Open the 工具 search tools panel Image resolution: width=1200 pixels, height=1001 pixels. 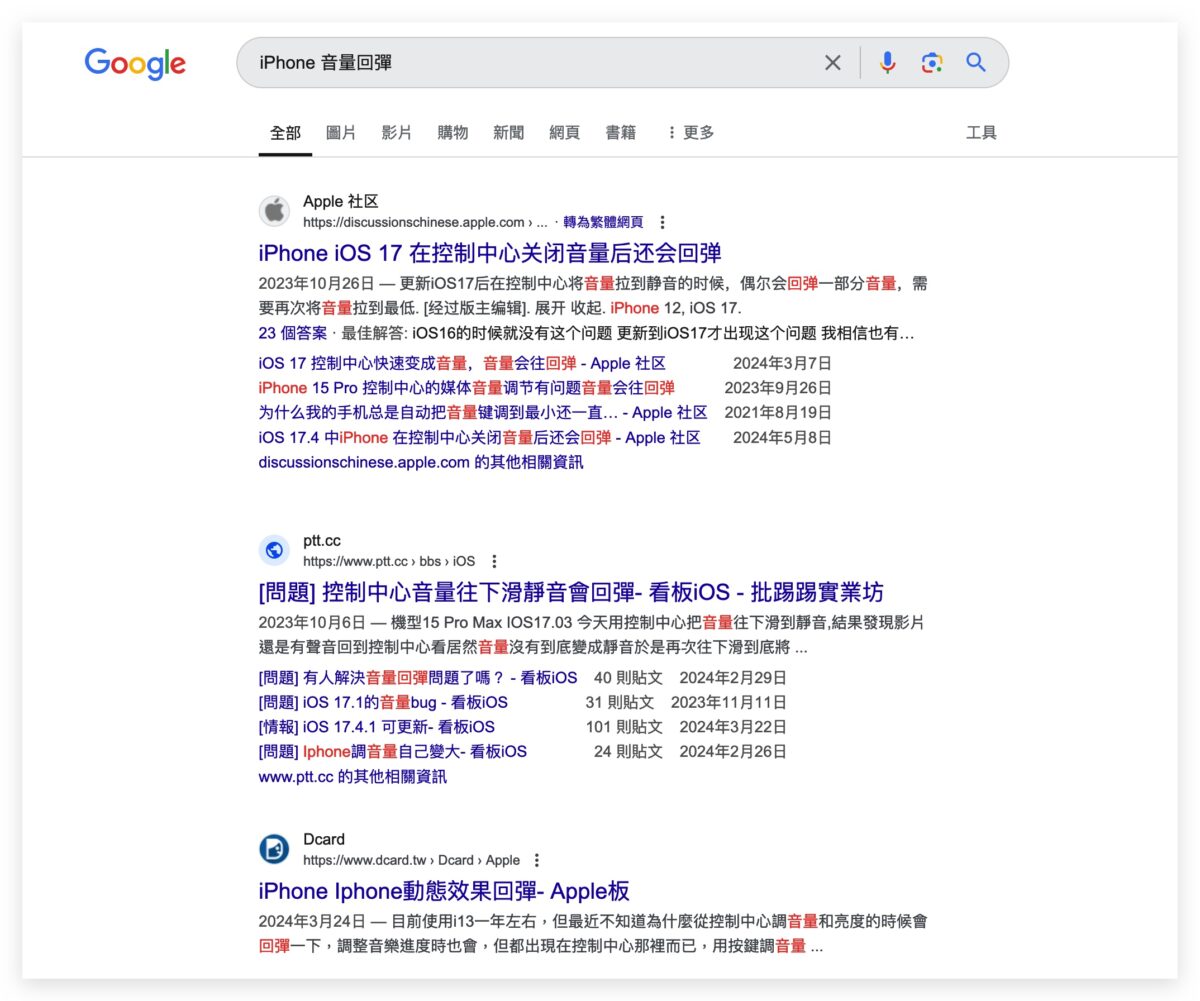coord(984,131)
